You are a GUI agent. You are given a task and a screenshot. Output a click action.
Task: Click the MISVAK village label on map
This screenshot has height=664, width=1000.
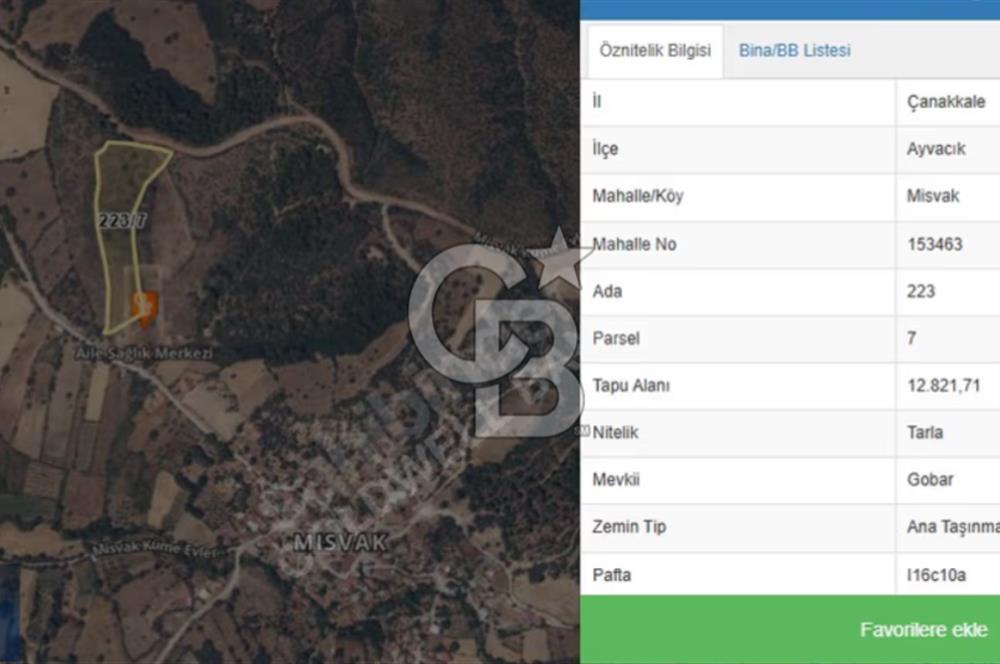[341, 543]
